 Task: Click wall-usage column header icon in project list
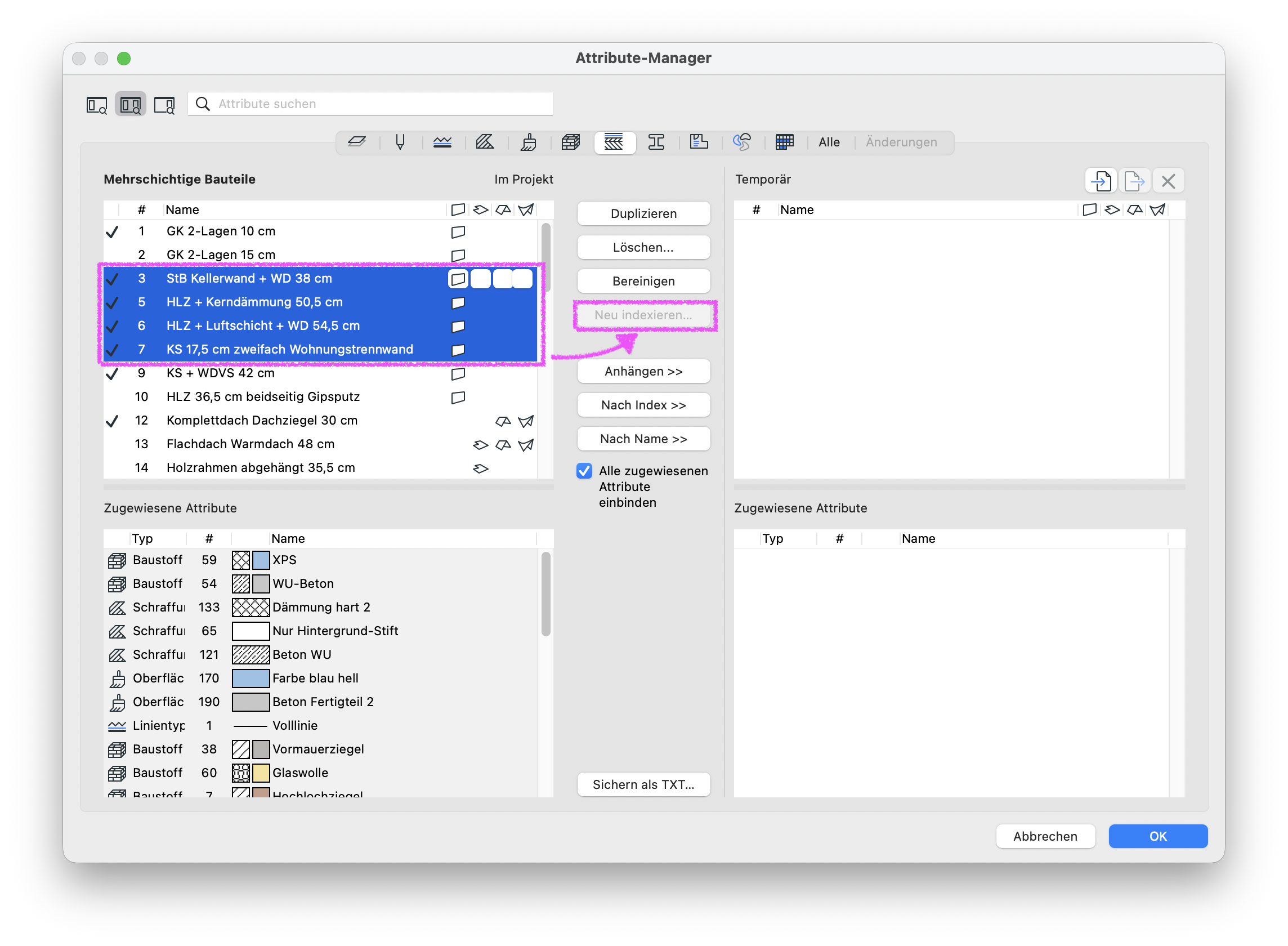click(x=457, y=209)
